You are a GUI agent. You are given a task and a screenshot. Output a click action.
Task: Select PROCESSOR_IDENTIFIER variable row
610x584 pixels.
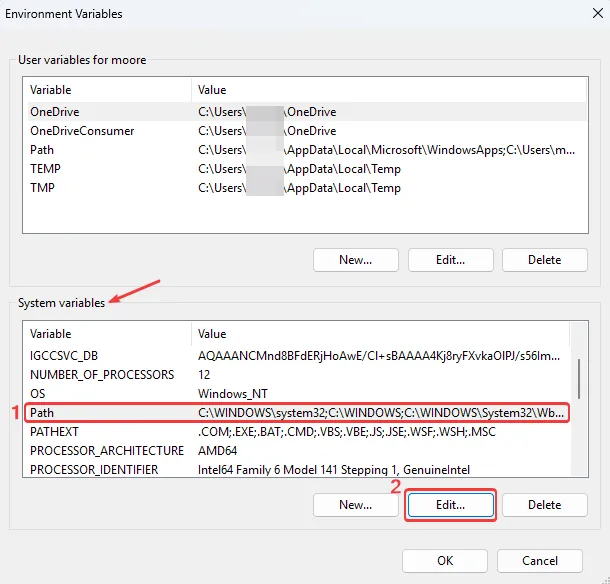click(x=300, y=469)
